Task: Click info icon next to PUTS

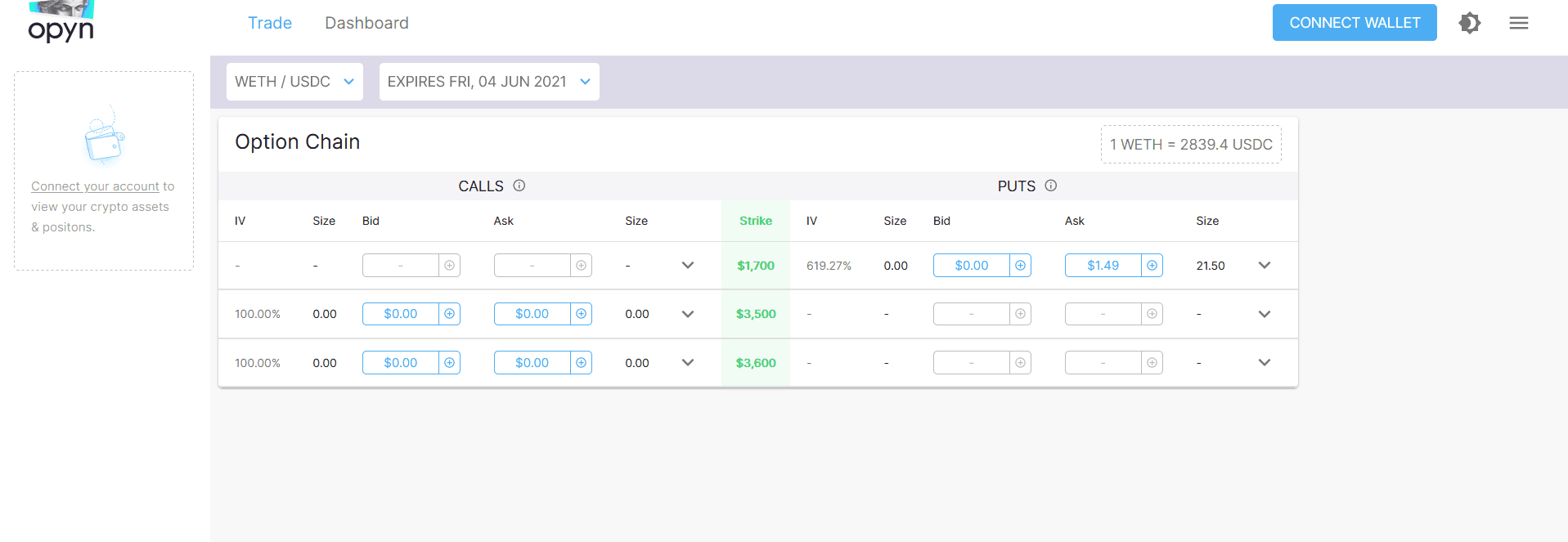Action: (x=1050, y=186)
